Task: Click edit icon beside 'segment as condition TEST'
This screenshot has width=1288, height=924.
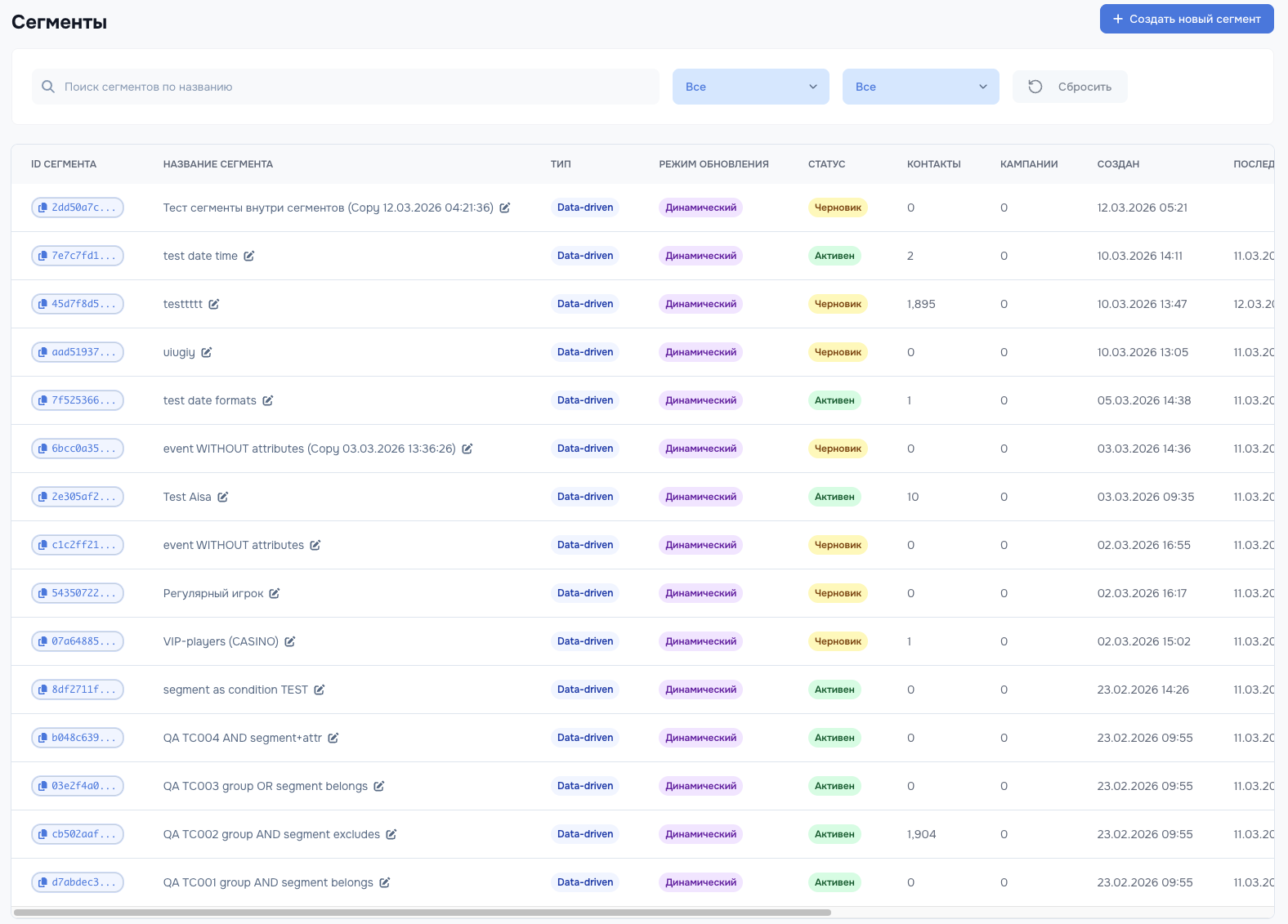Action: 320,690
